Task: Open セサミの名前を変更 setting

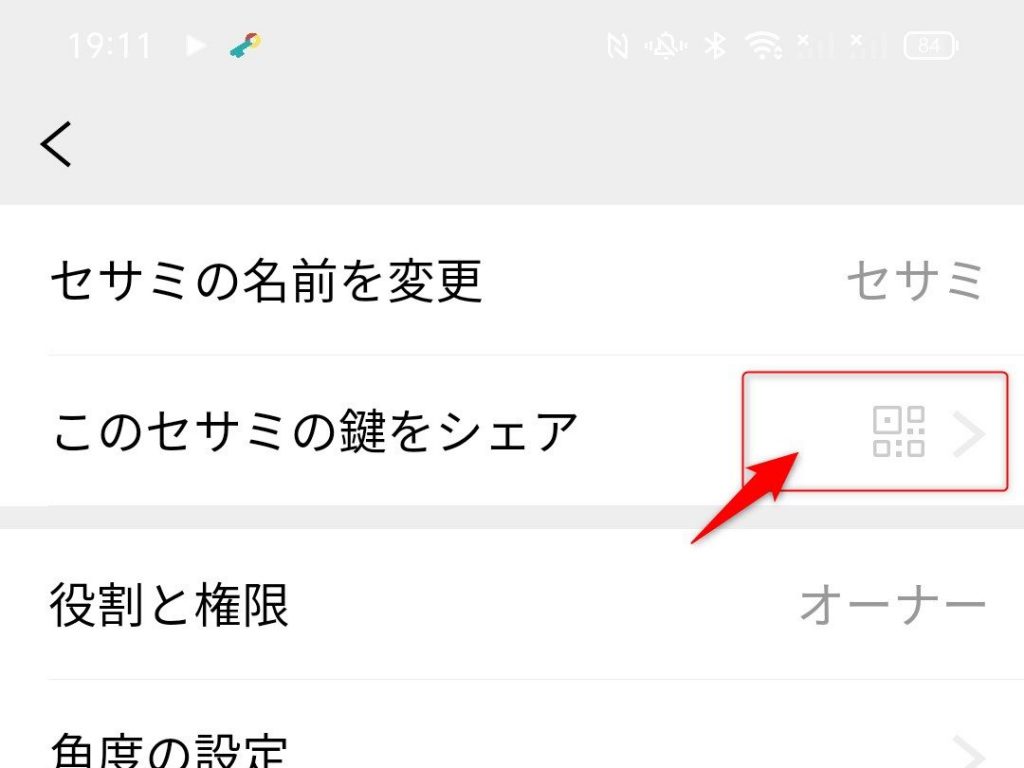Action: pyautogui.click(x=512, y=280)
